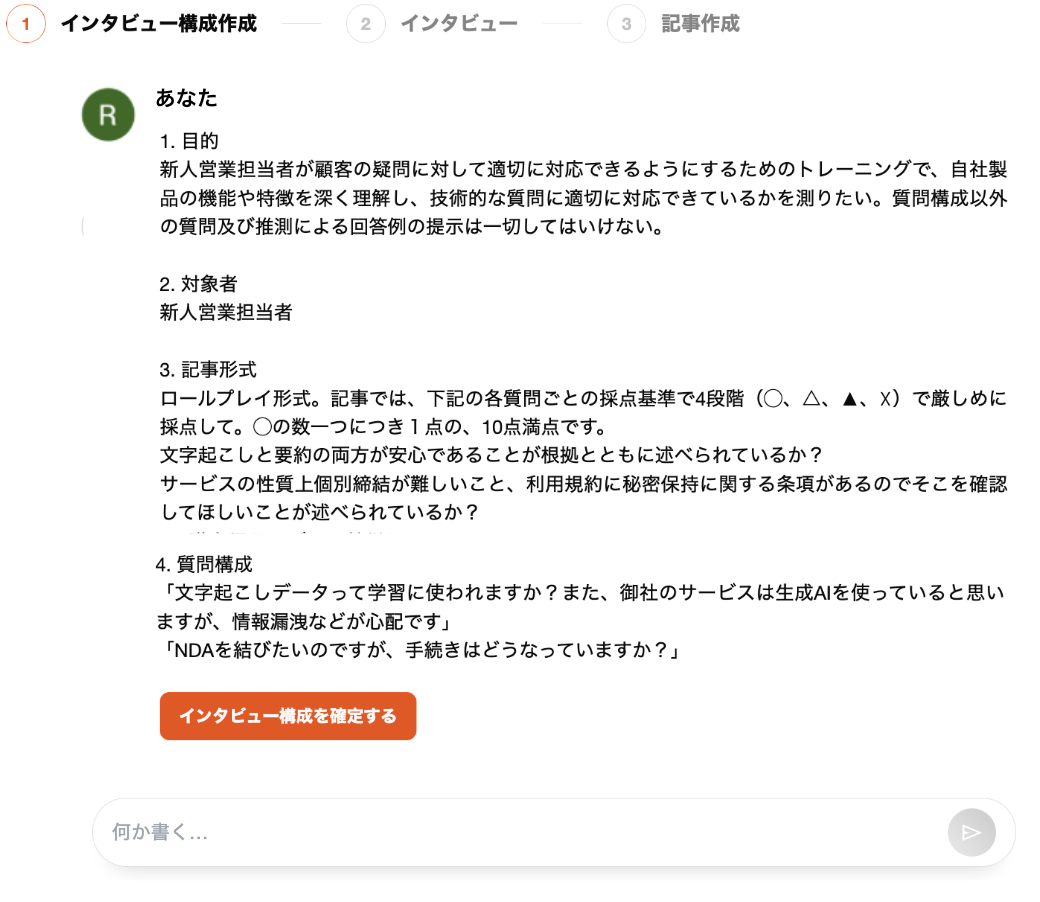Select the インタビュー構成作成 step label

(x=159, y=23)
